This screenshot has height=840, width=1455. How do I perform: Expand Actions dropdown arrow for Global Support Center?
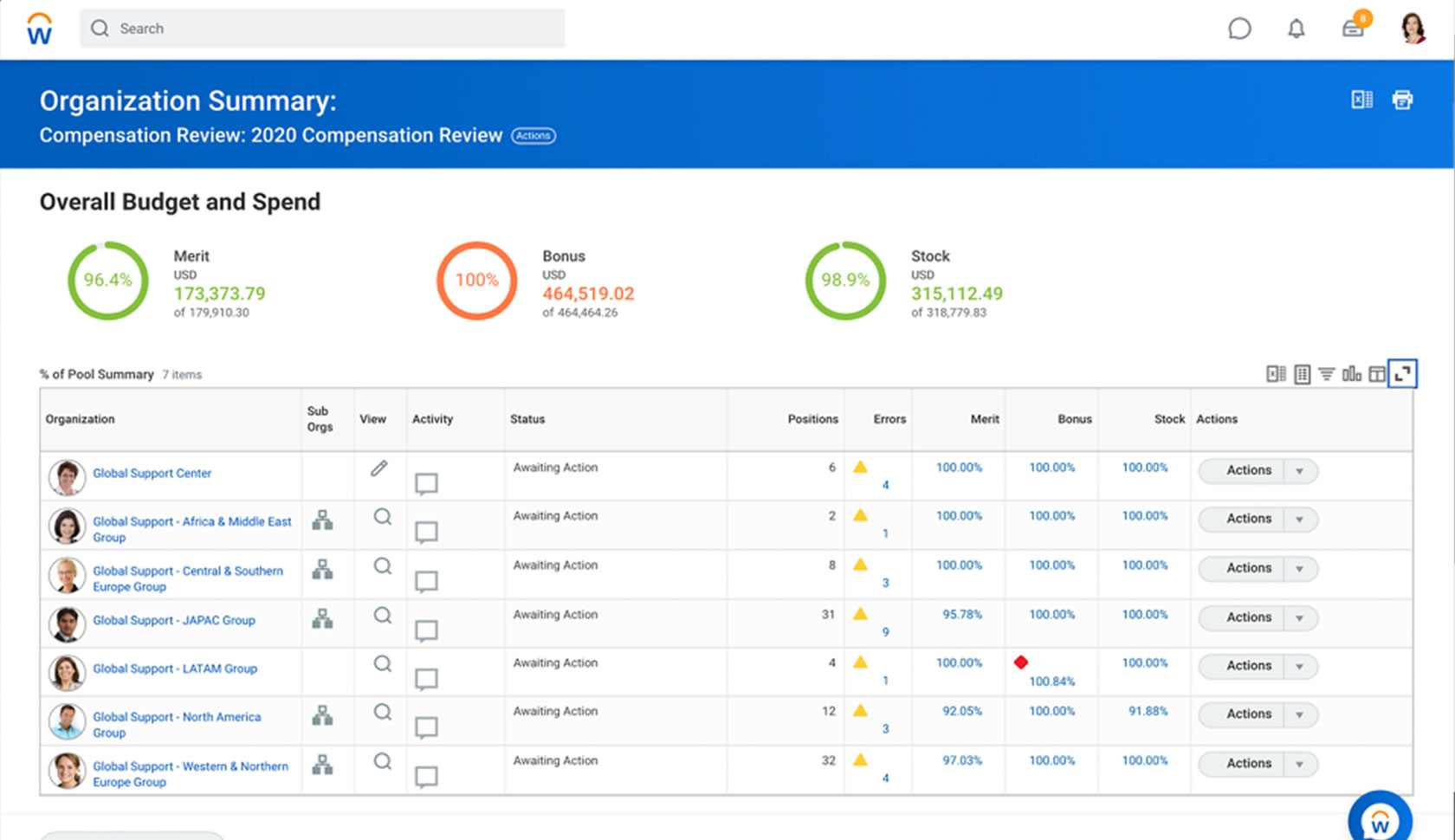click(1299, 471)
